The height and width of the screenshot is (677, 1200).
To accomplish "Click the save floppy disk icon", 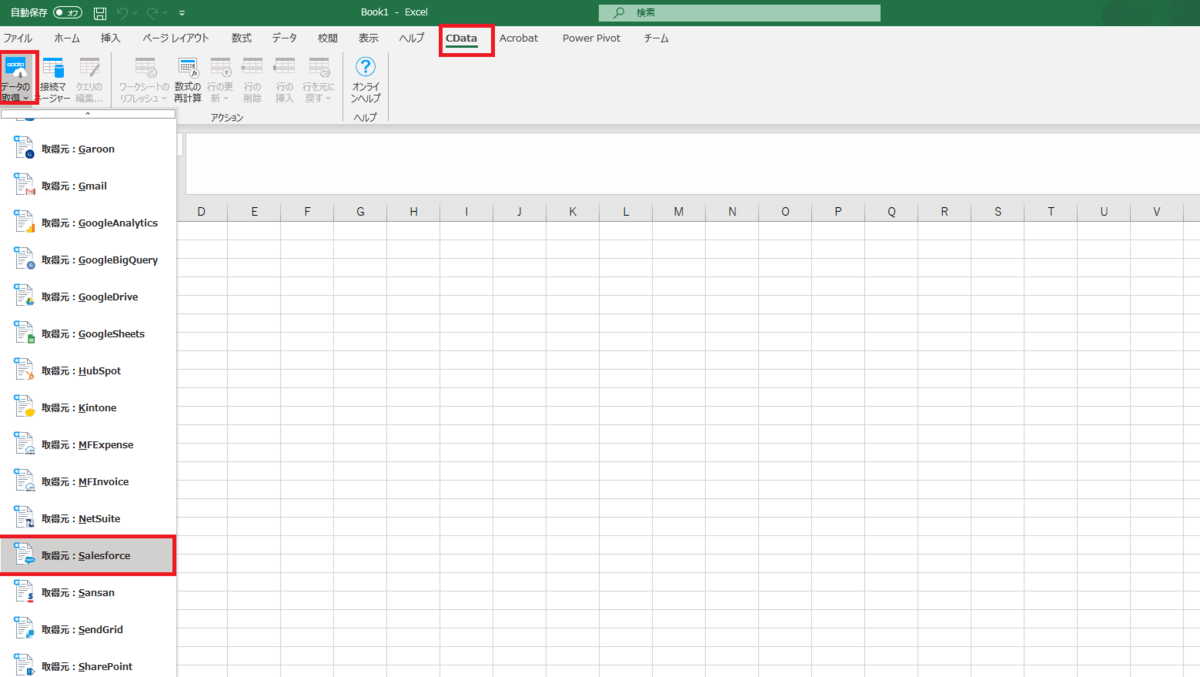I will (100, 13).
